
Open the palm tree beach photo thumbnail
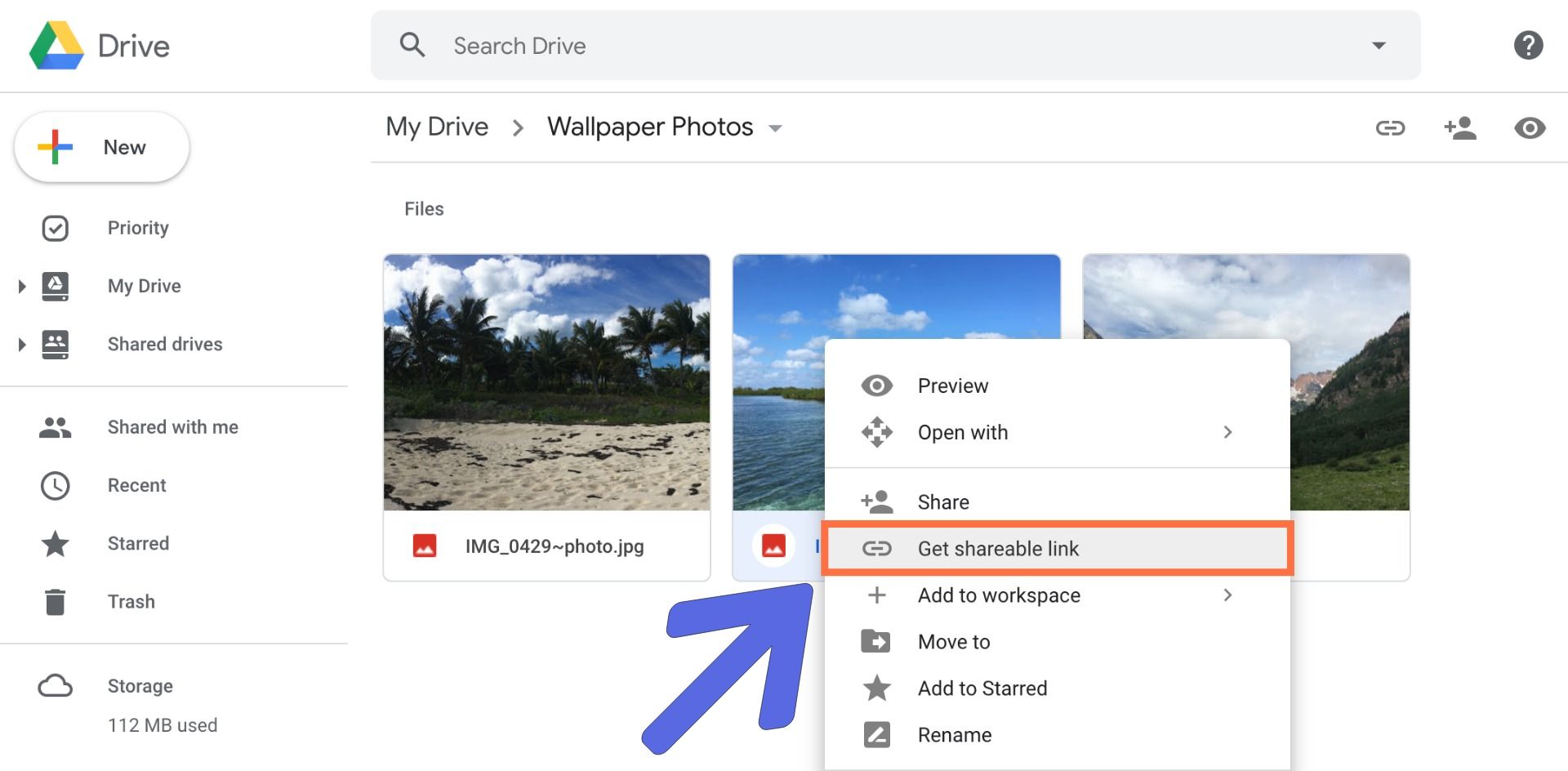coord(546,382)
